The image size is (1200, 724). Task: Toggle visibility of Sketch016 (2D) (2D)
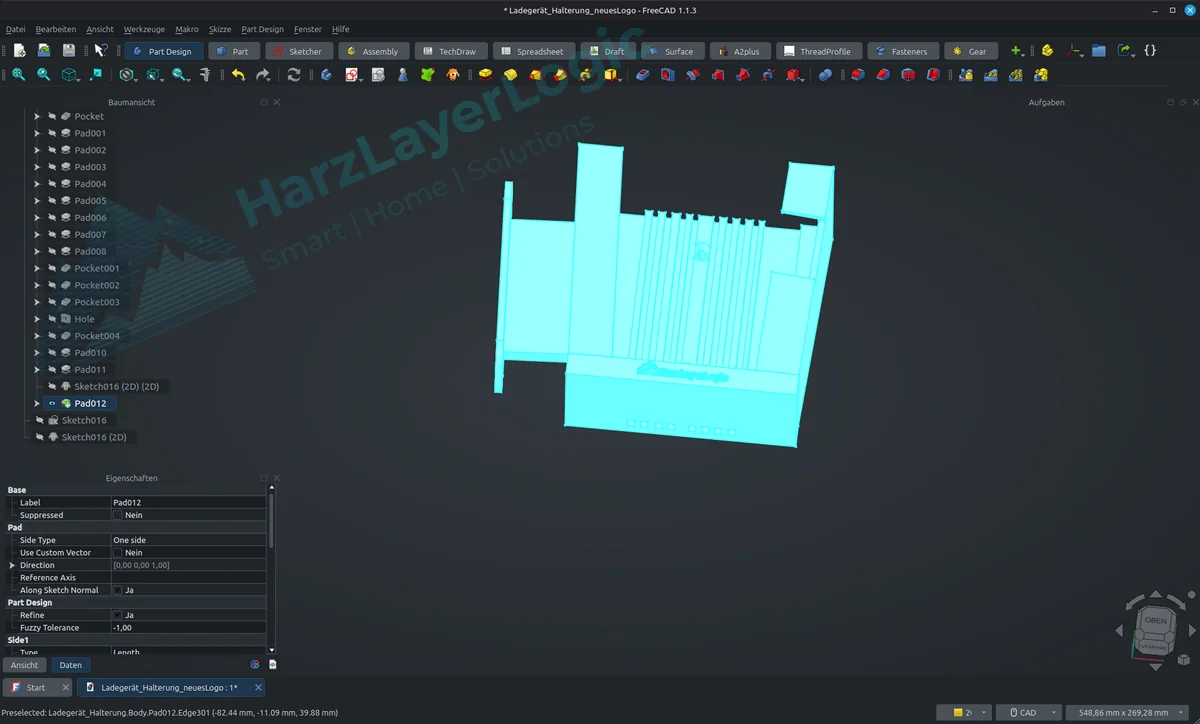click(52, 386)
